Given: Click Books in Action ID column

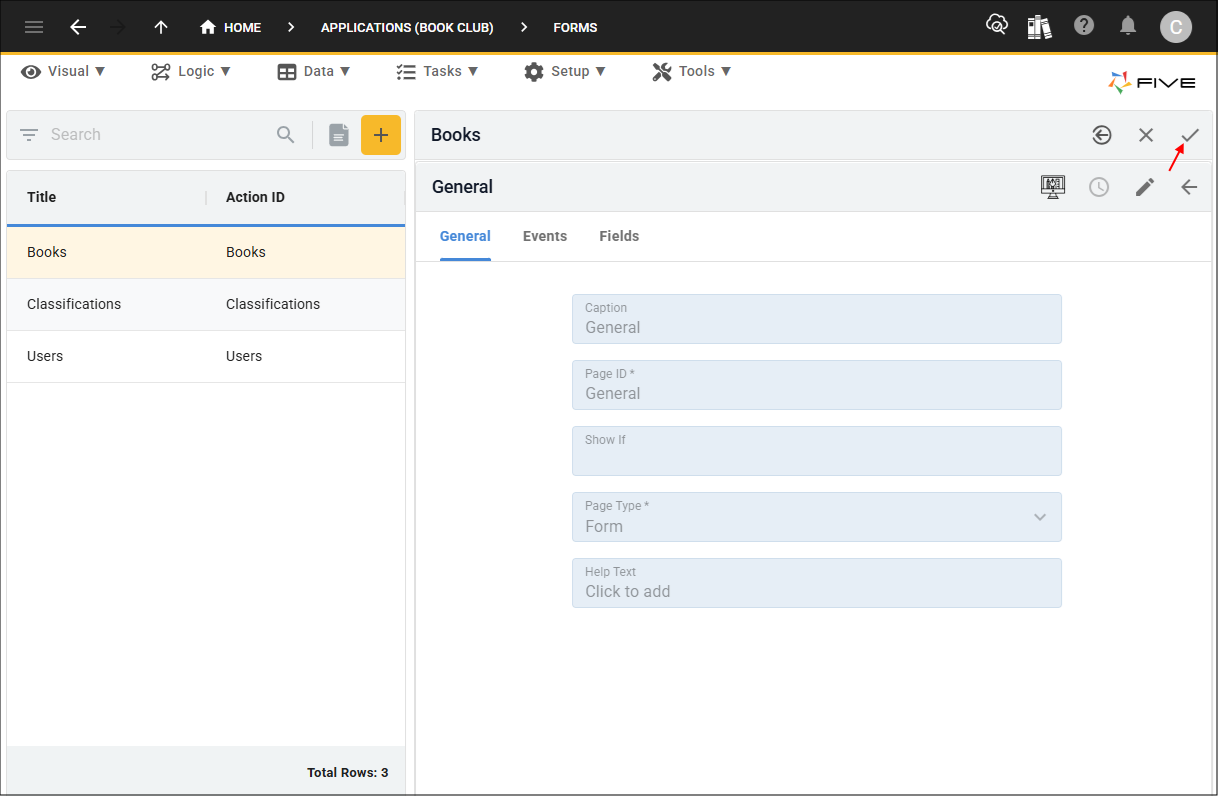Looking at the screenshot, I should click(x=246, y=252).
